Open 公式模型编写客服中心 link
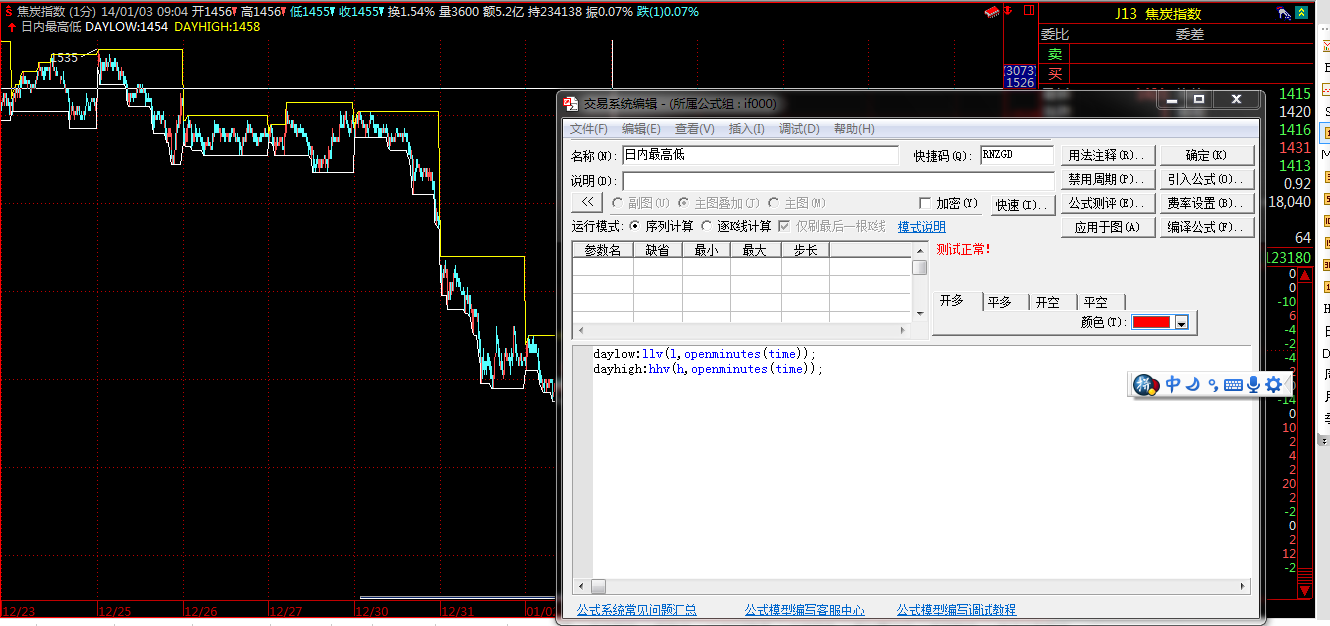 coord(805,610)
